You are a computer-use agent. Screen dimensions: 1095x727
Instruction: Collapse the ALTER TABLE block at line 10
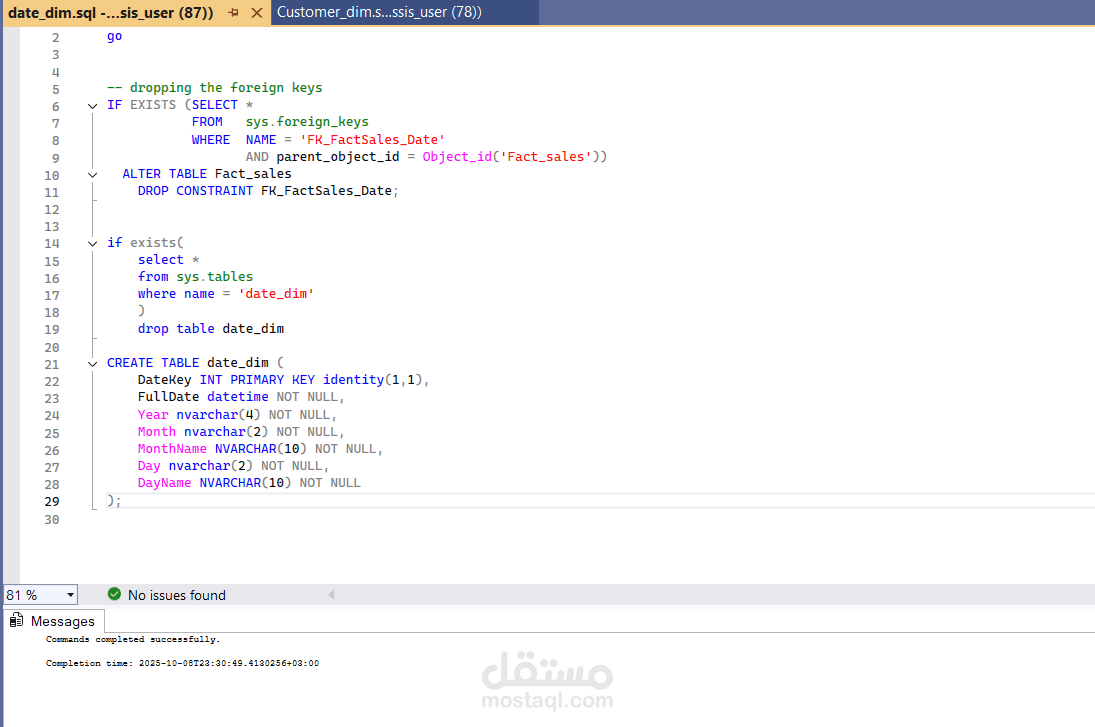pos(92,175)
